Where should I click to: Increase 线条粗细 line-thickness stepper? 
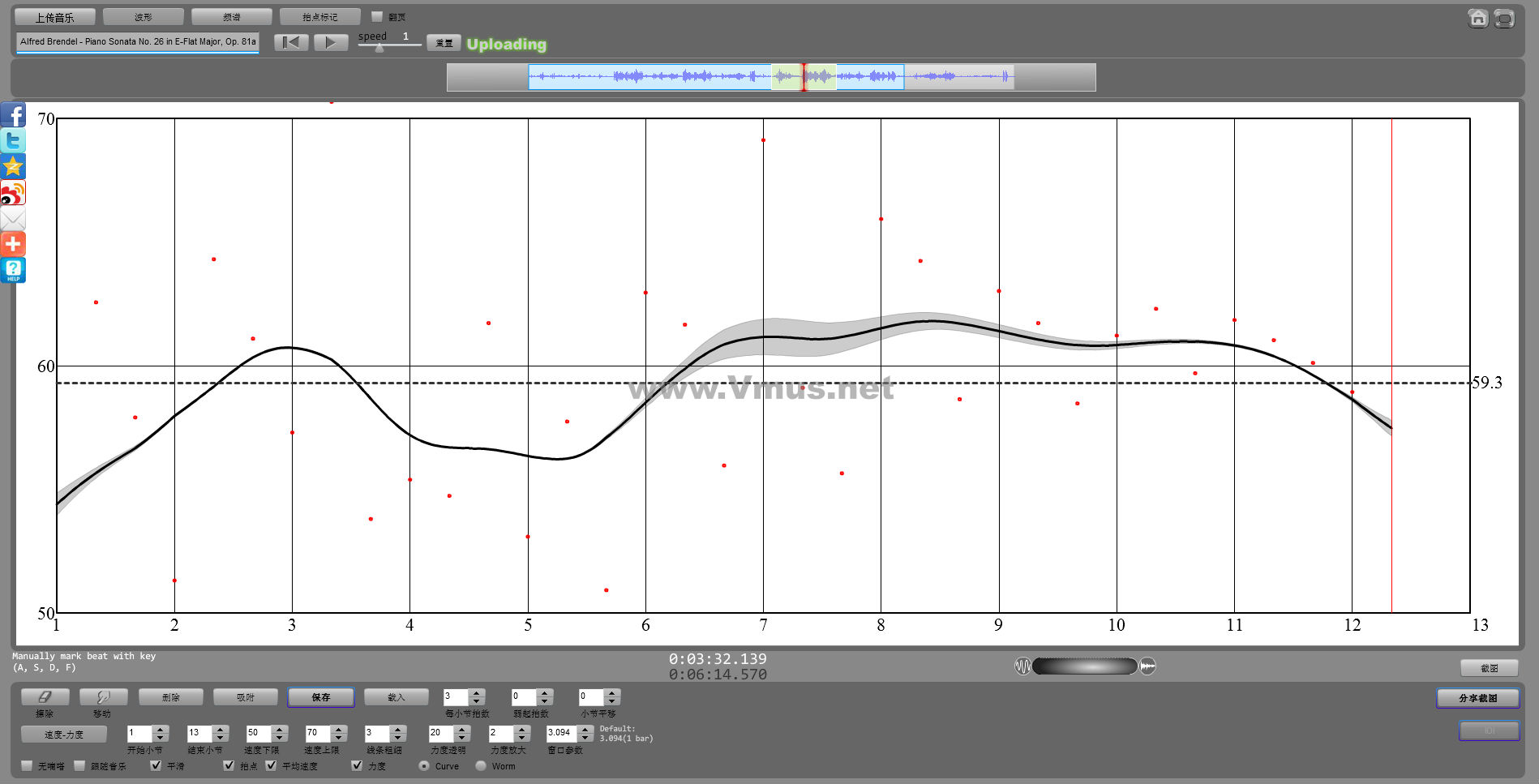pos(397,729)
